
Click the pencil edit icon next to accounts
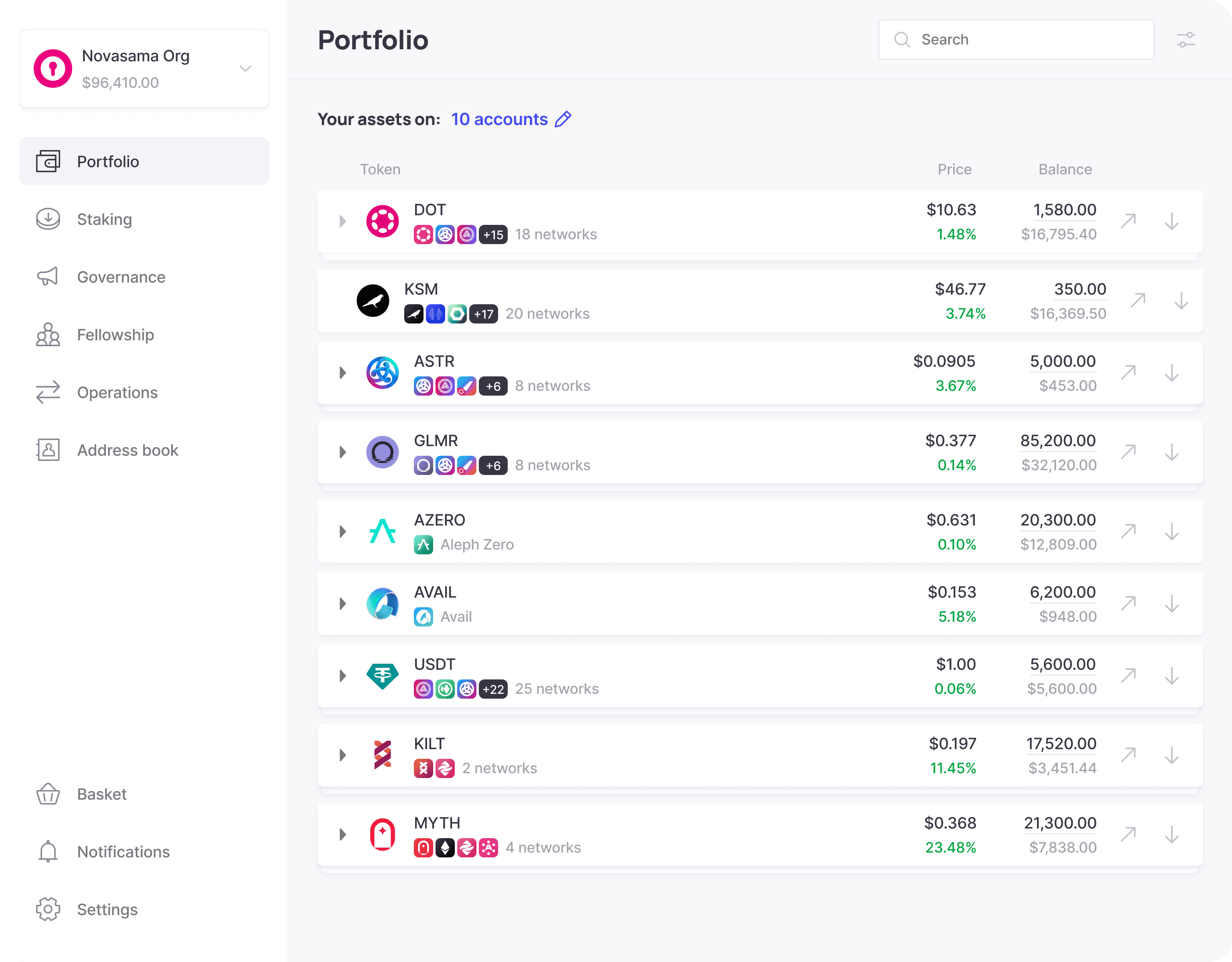coord(563,119)
